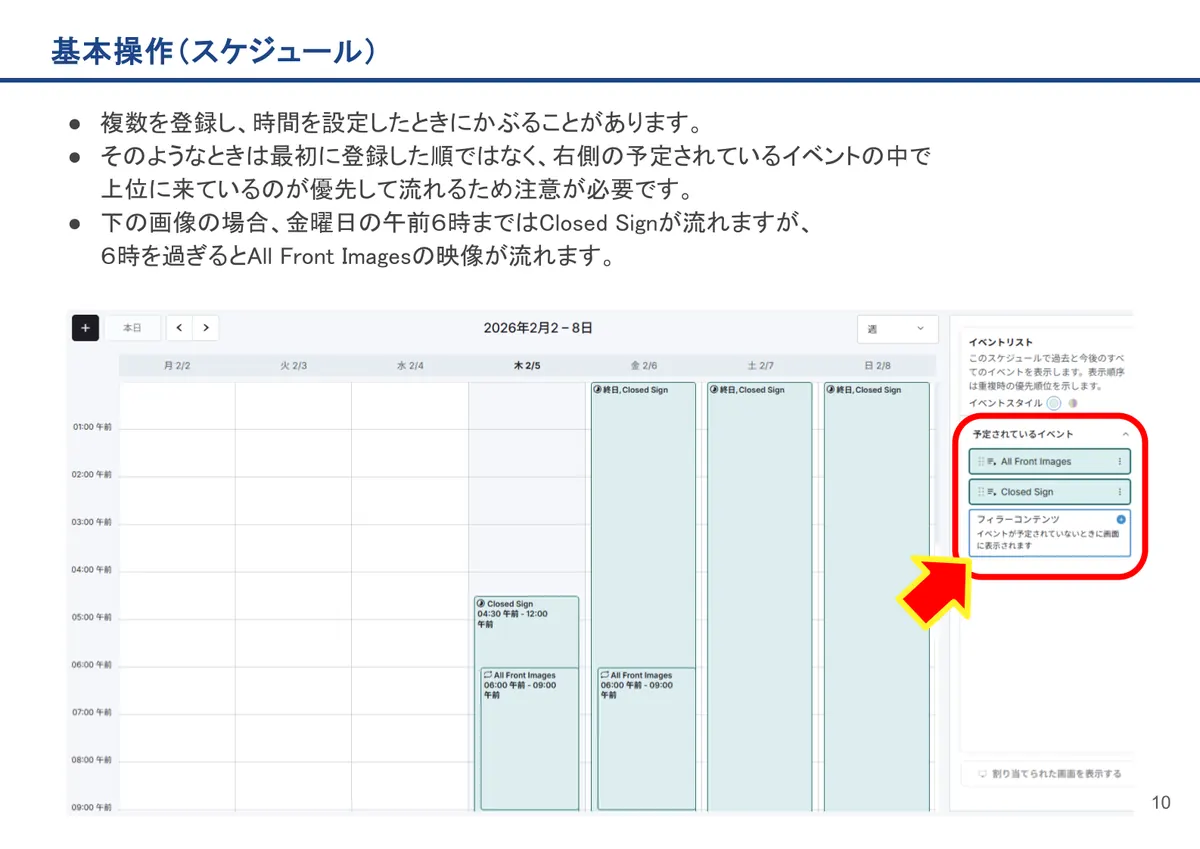Select the 火 2/3 column header
Viewport: 1200px width, 849px height.
click(293, 366)
